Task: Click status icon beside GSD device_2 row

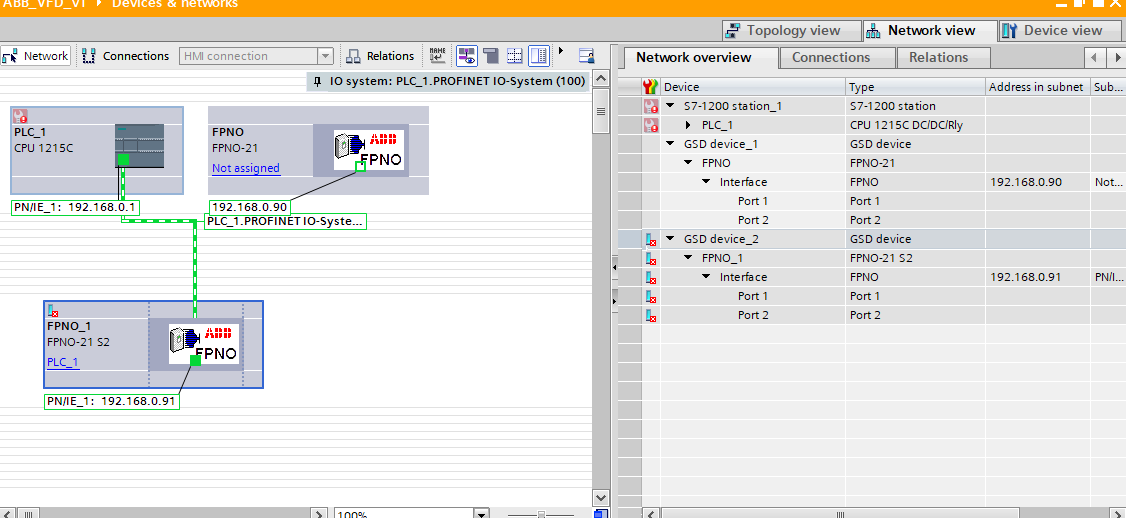Action: pyautogui.click(x=651, y=239)
